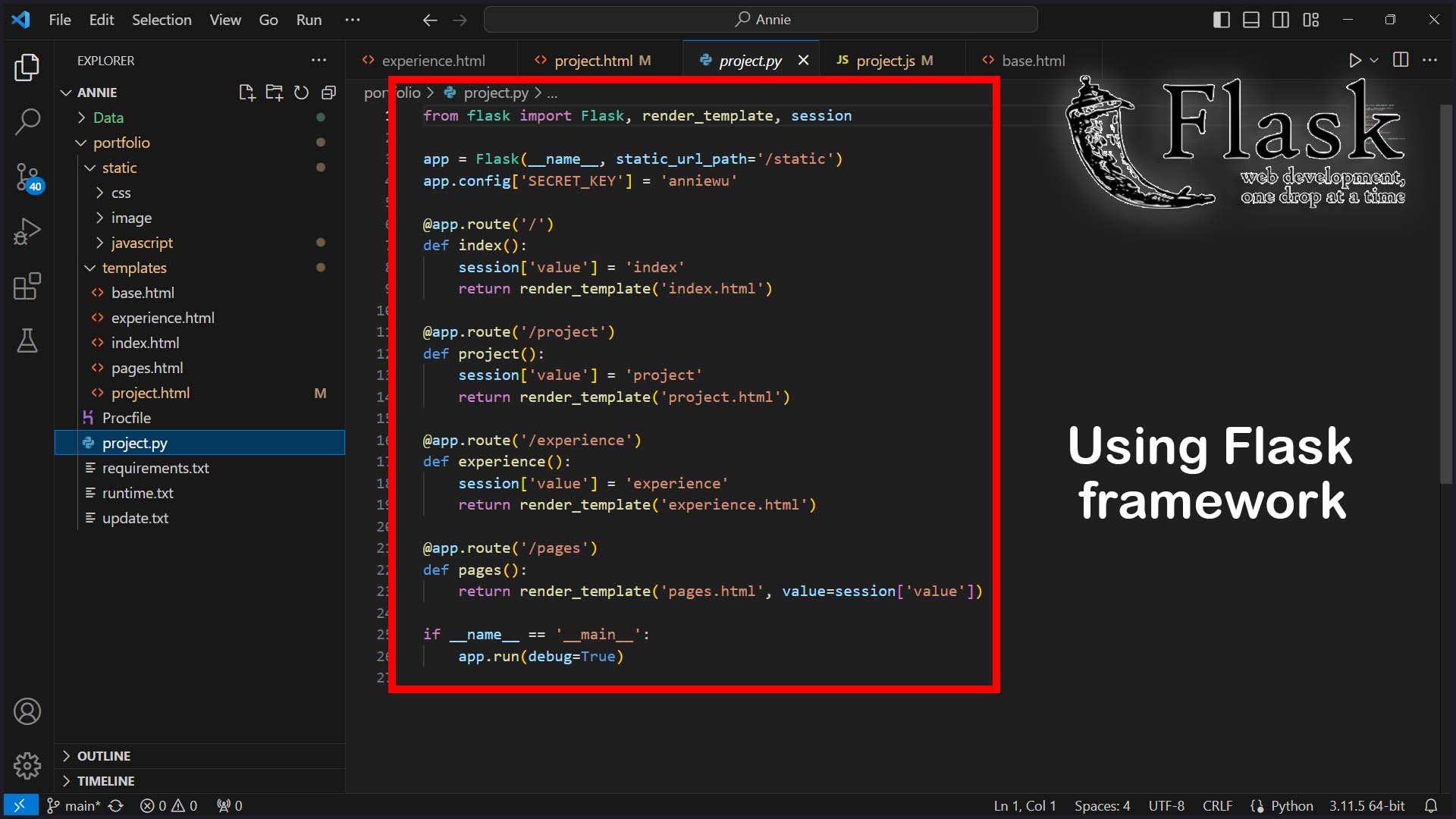This screenshot has height=819, width=1456.
Task: Open the Selection menu
Action: coord(162,20)
